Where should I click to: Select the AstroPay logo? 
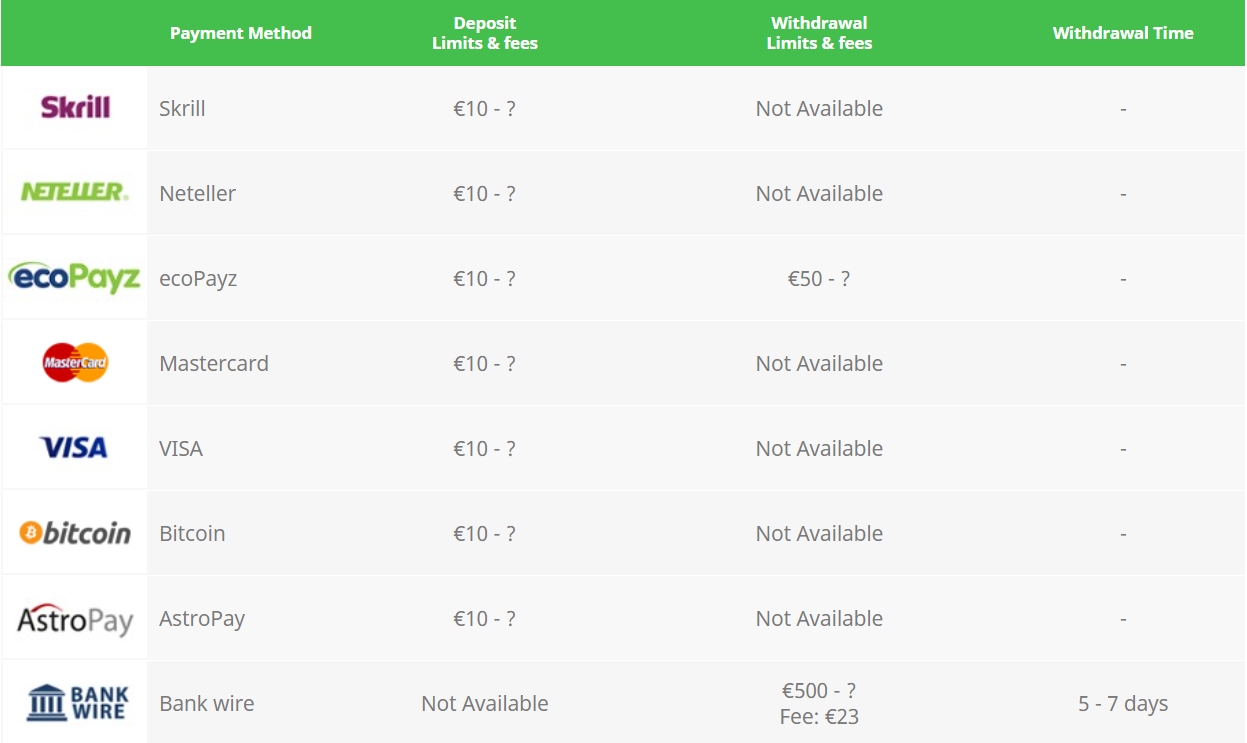[75, 619]
